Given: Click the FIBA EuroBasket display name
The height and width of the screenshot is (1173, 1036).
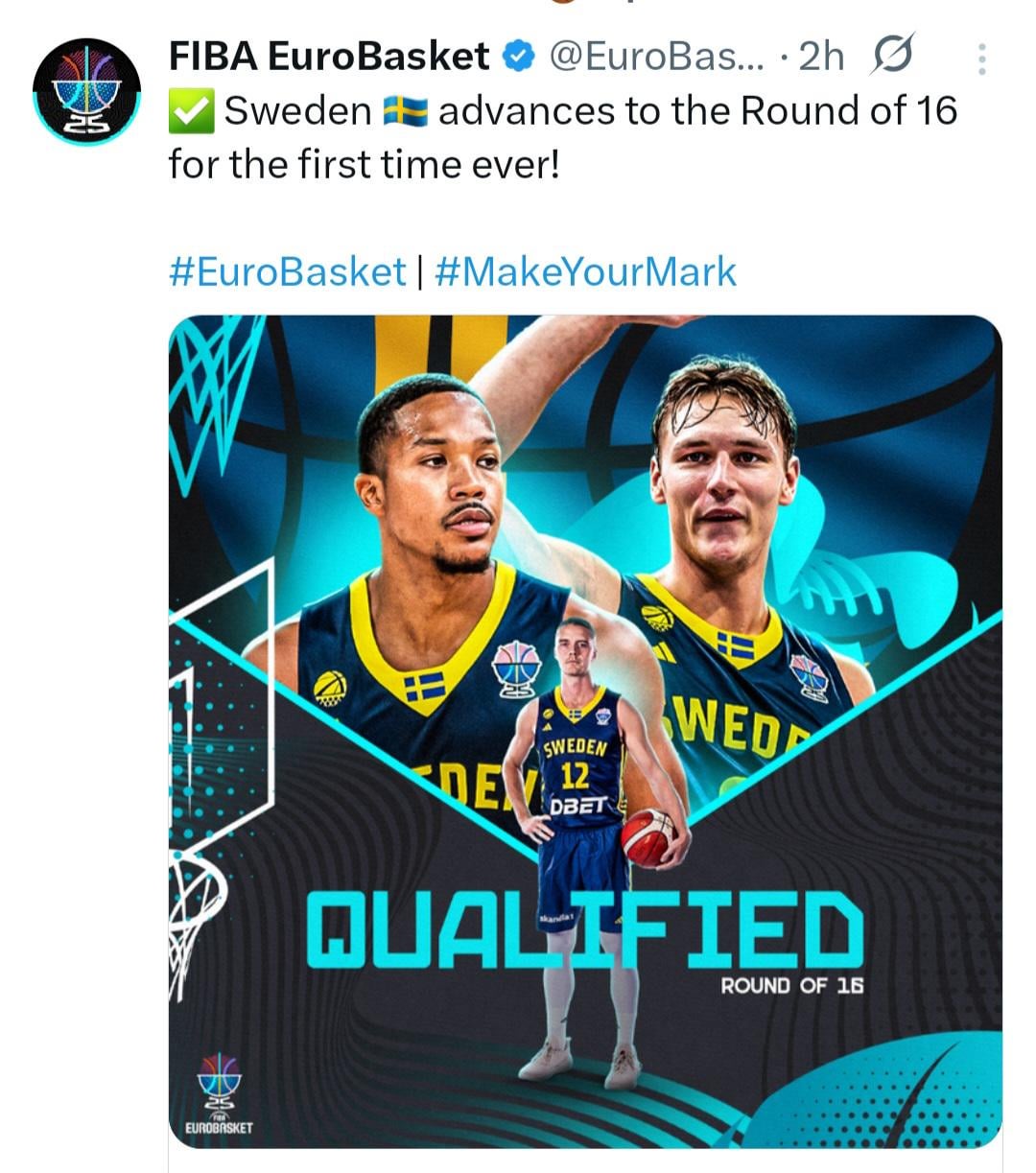Looking at the screenshot, I should (329, 58).
